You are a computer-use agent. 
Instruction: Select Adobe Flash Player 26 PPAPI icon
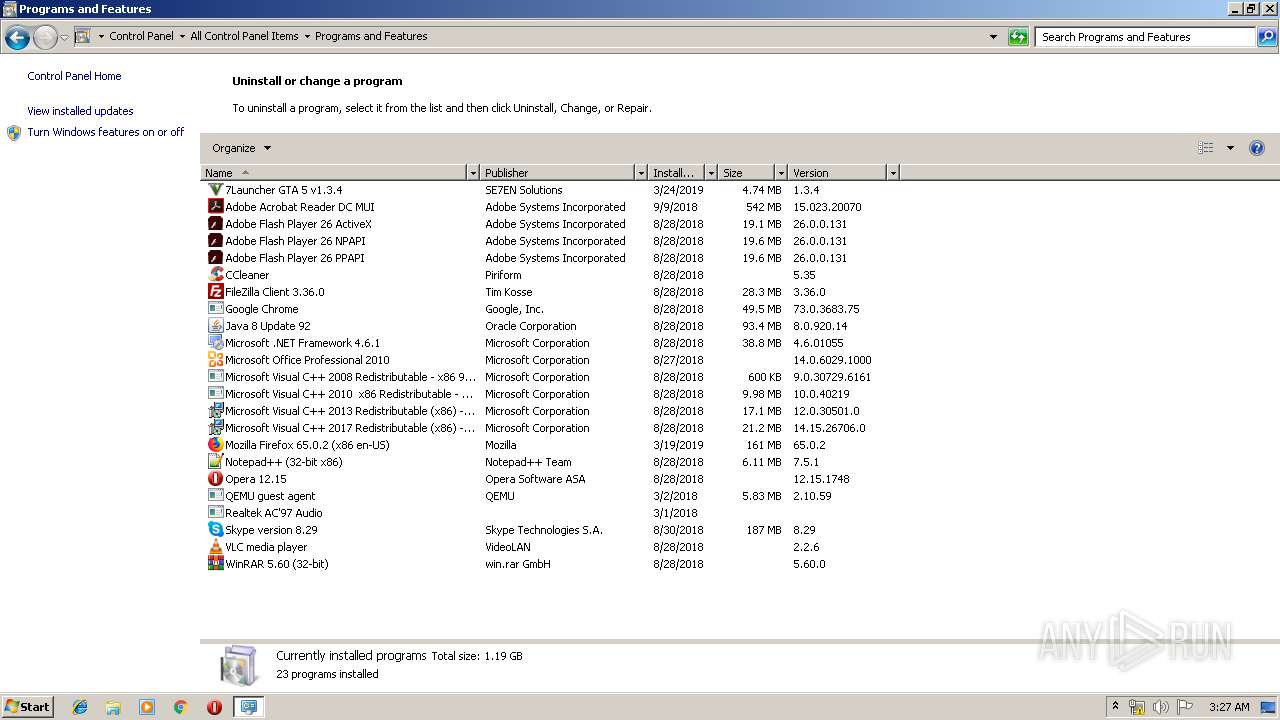click(x=215, y=258)
